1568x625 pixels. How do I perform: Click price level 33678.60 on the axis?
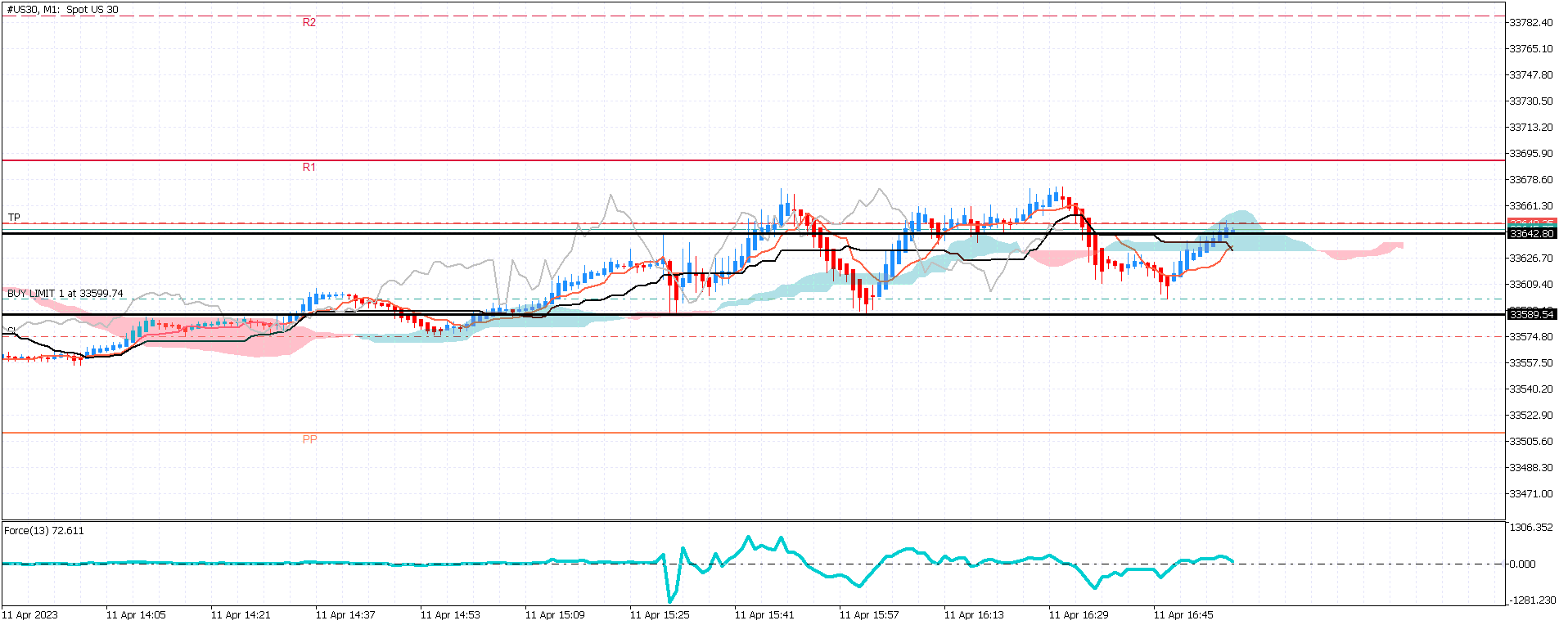[1531, 180]
